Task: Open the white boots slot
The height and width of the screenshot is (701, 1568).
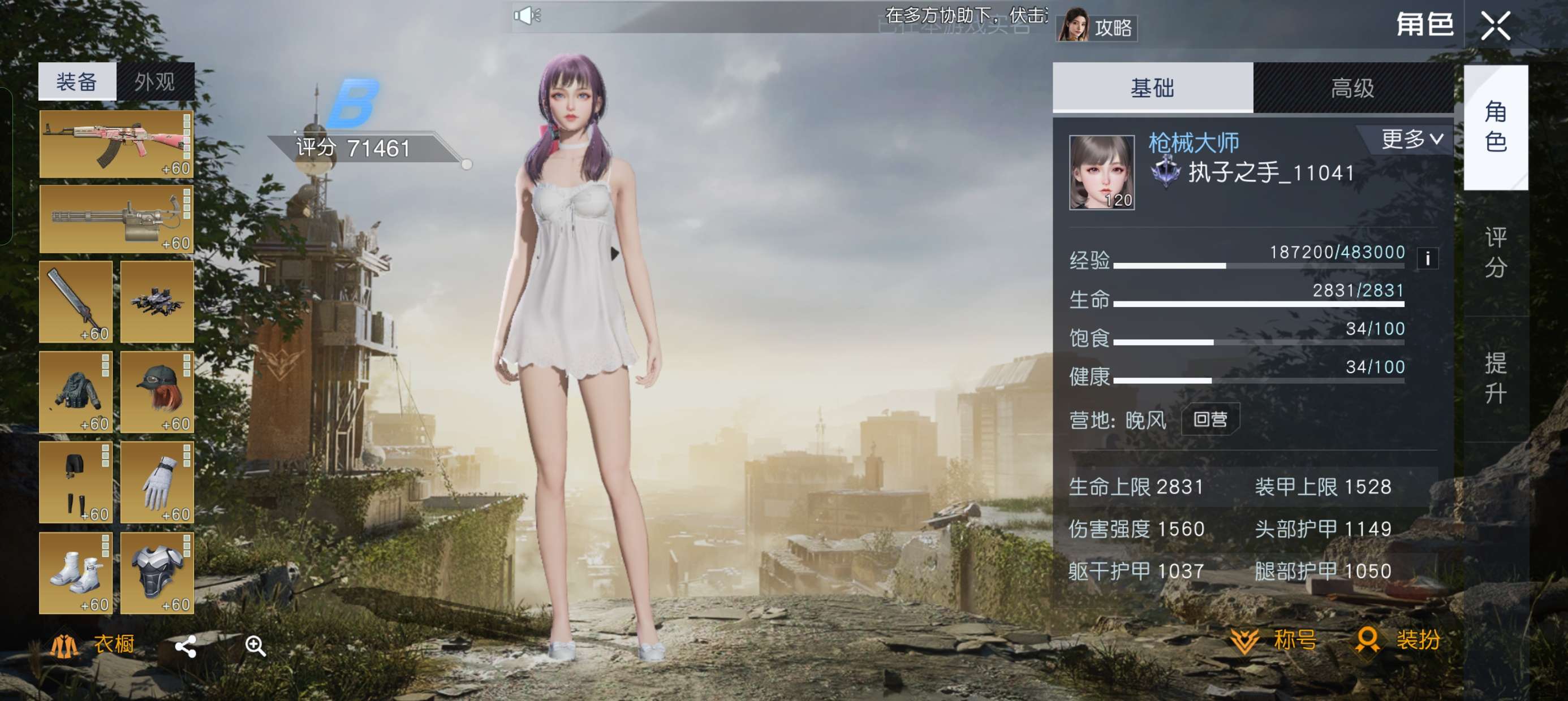Action: coord(75,573)
